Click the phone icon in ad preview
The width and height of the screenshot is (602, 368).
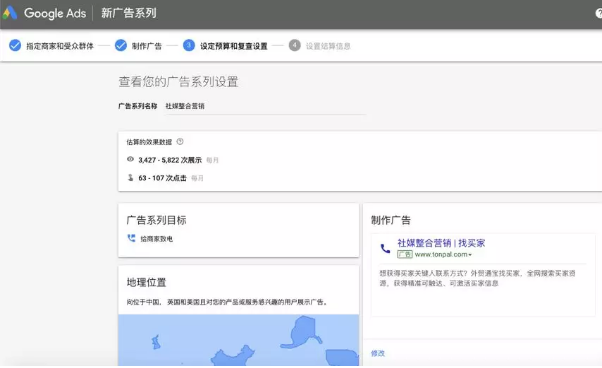385,249
